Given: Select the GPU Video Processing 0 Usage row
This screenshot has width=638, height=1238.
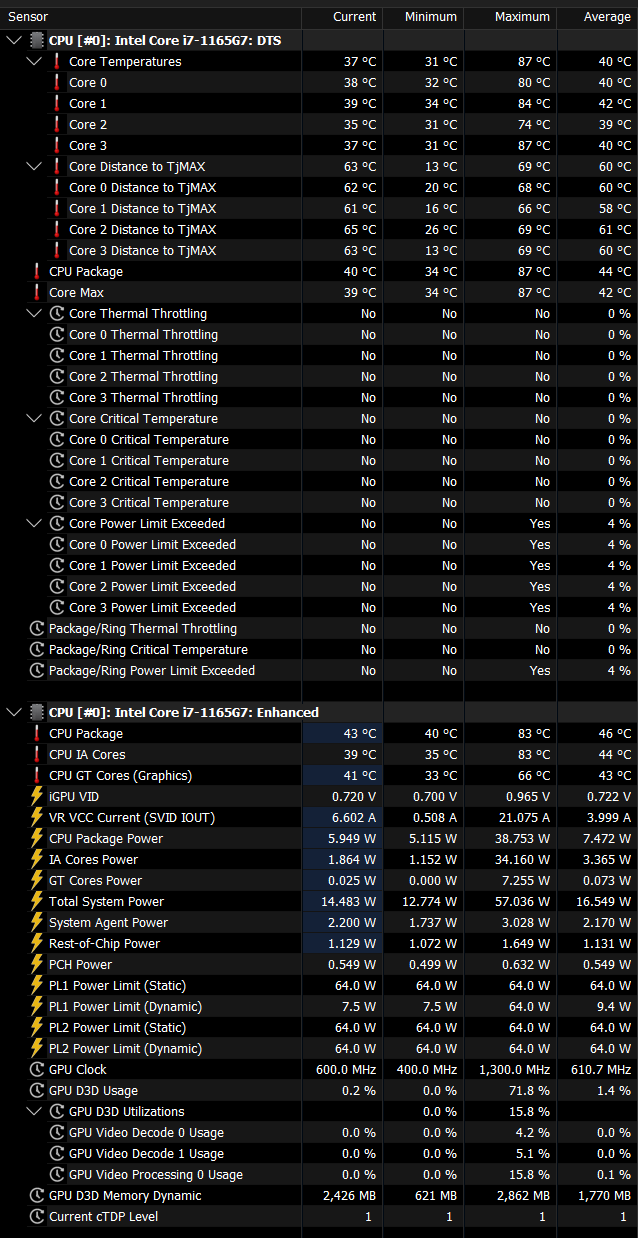Looking at the screenshot, I should click(x=319, y=1174).
